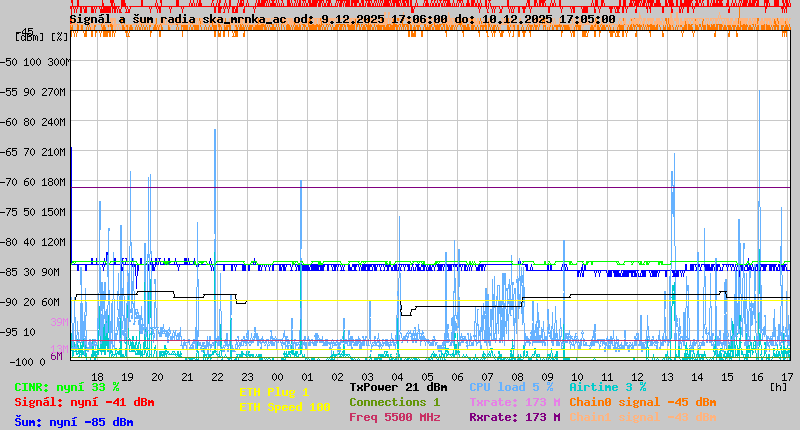Click hour label '18' on time axis

97,377
